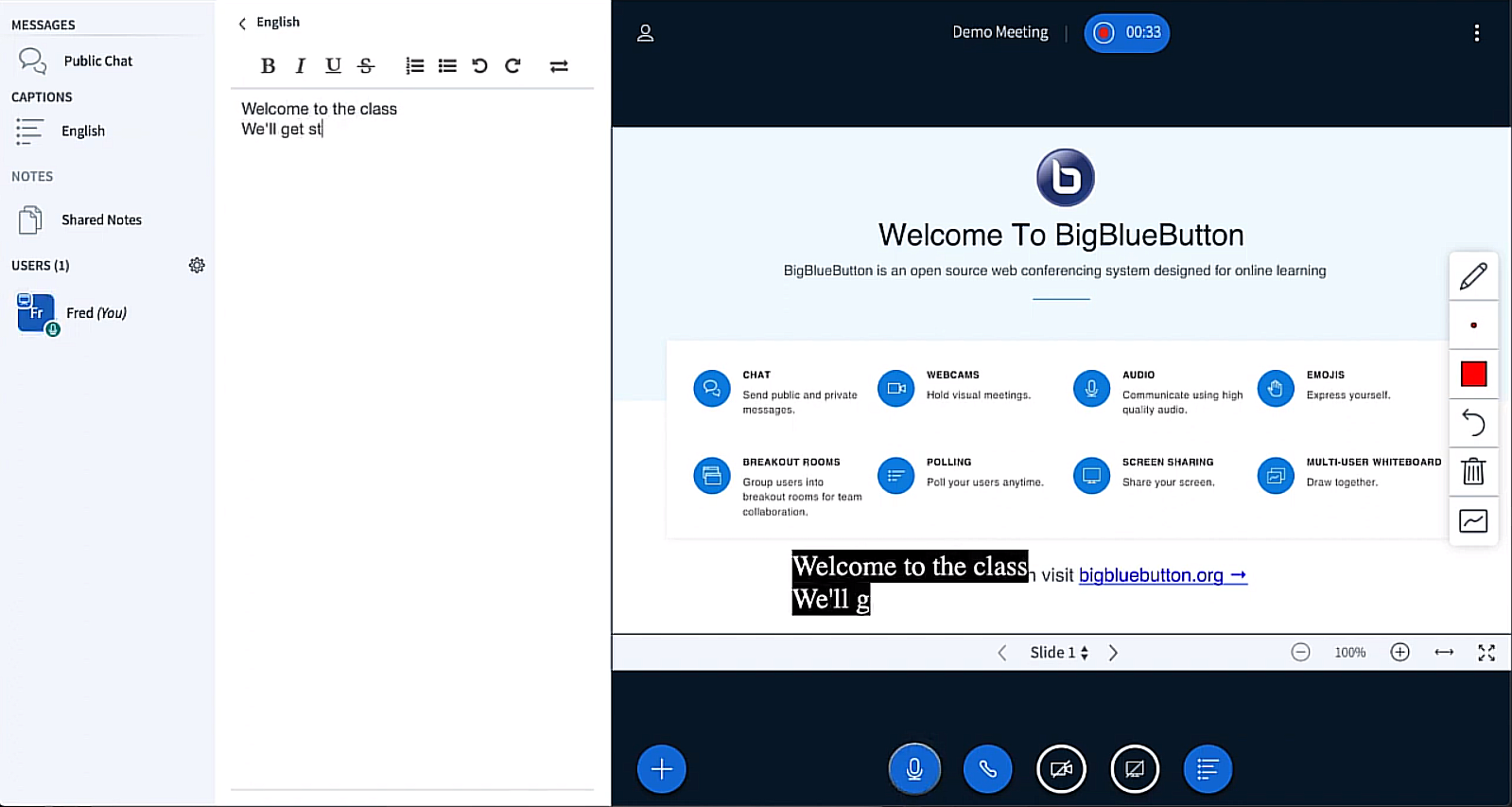Open the bigbluebutton.org link

click(1162, 575)
